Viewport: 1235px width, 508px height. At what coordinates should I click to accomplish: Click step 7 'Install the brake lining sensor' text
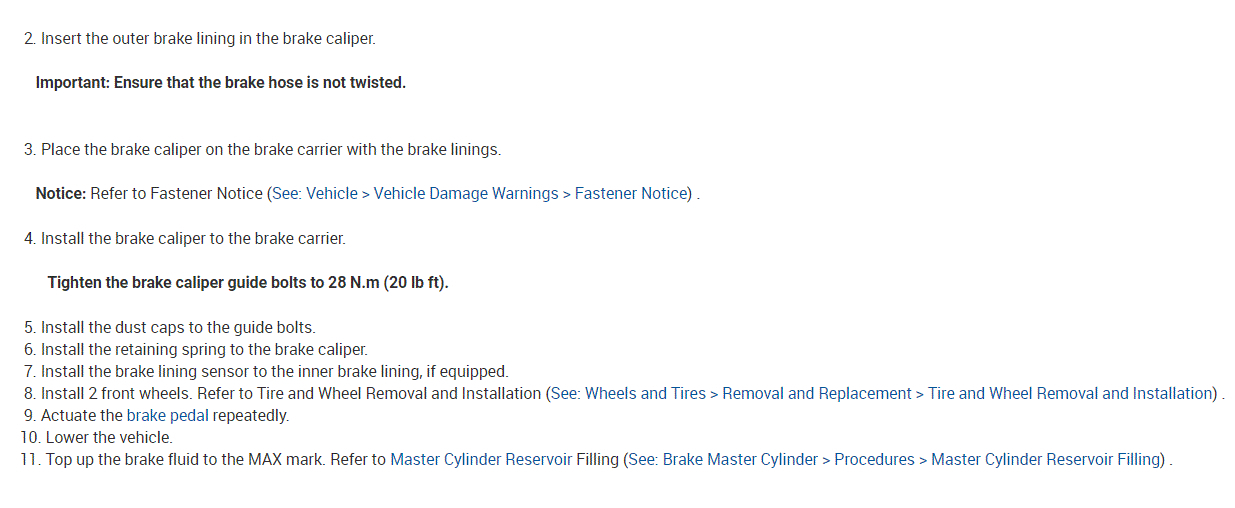tap(274, 371)
